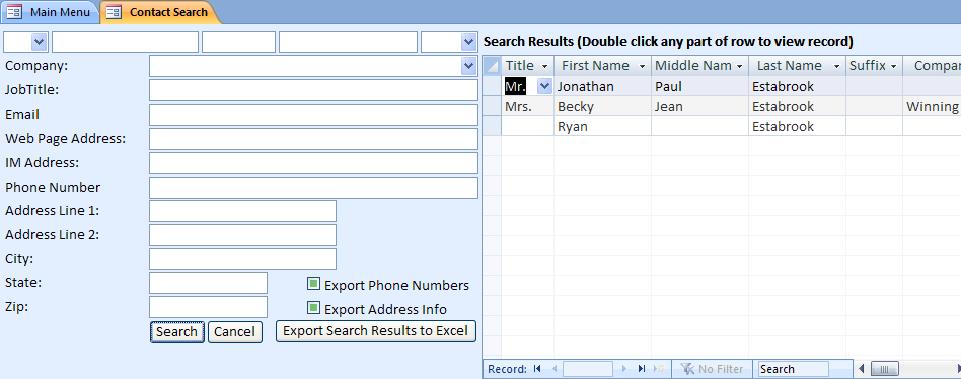
Task: Open First Name column filter arrow
Action: [x=642, y=66]
